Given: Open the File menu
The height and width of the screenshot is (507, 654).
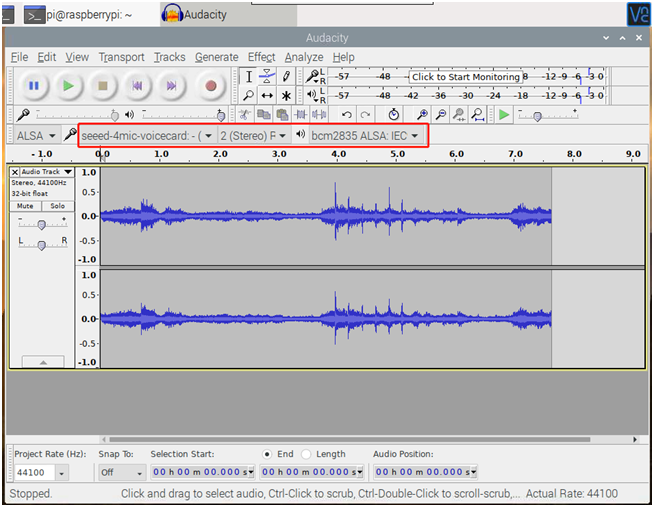Looking at the screenshot, I should tap(20, 57).
